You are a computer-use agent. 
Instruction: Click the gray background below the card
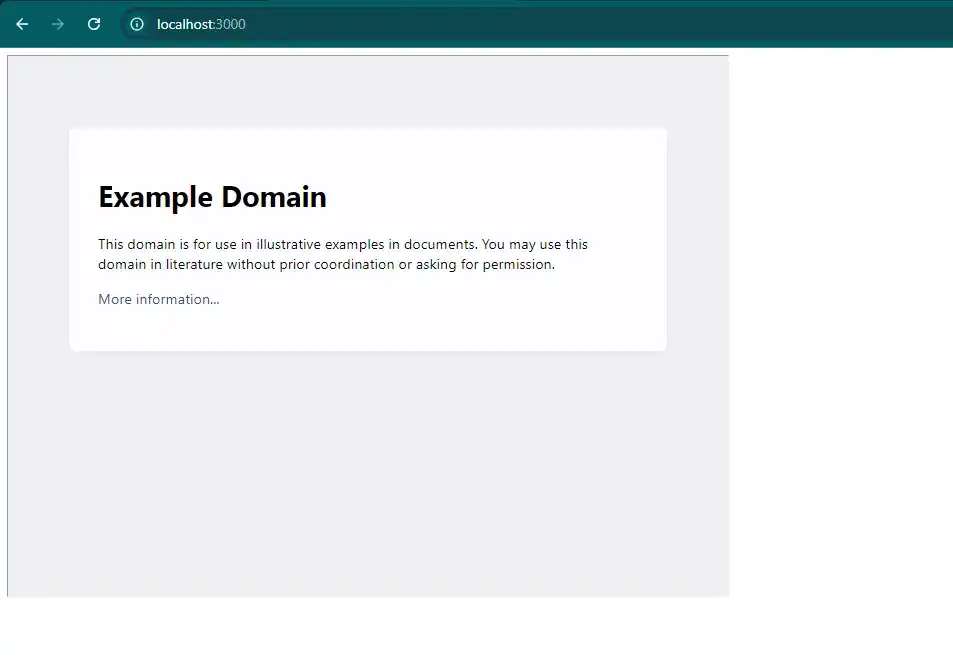point(368,470)
